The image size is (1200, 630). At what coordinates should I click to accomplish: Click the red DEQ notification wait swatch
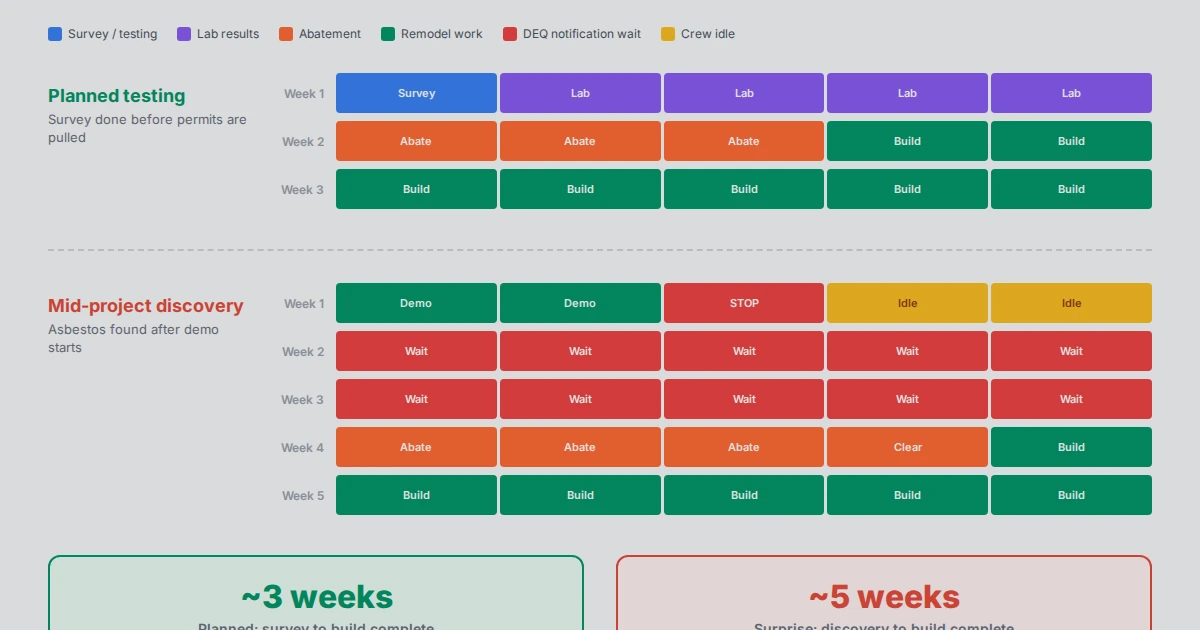[510, 34]
